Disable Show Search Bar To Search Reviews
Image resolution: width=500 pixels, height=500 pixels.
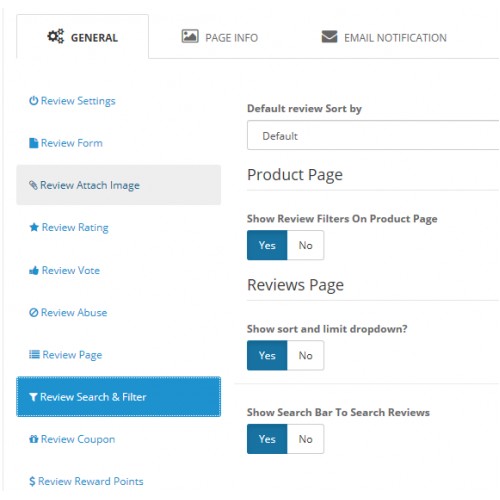point(305,439)
